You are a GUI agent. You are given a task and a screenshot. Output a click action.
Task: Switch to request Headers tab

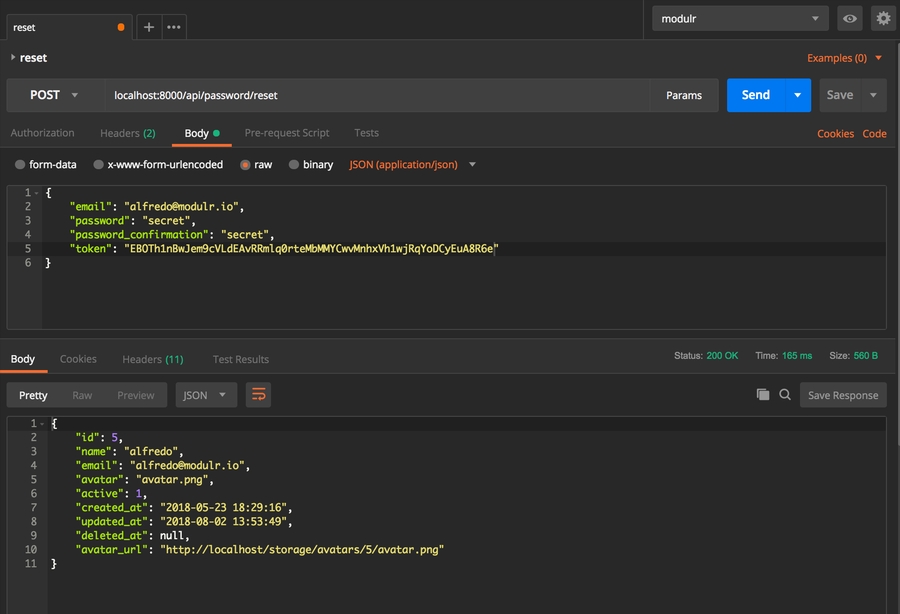coord(127,133)
